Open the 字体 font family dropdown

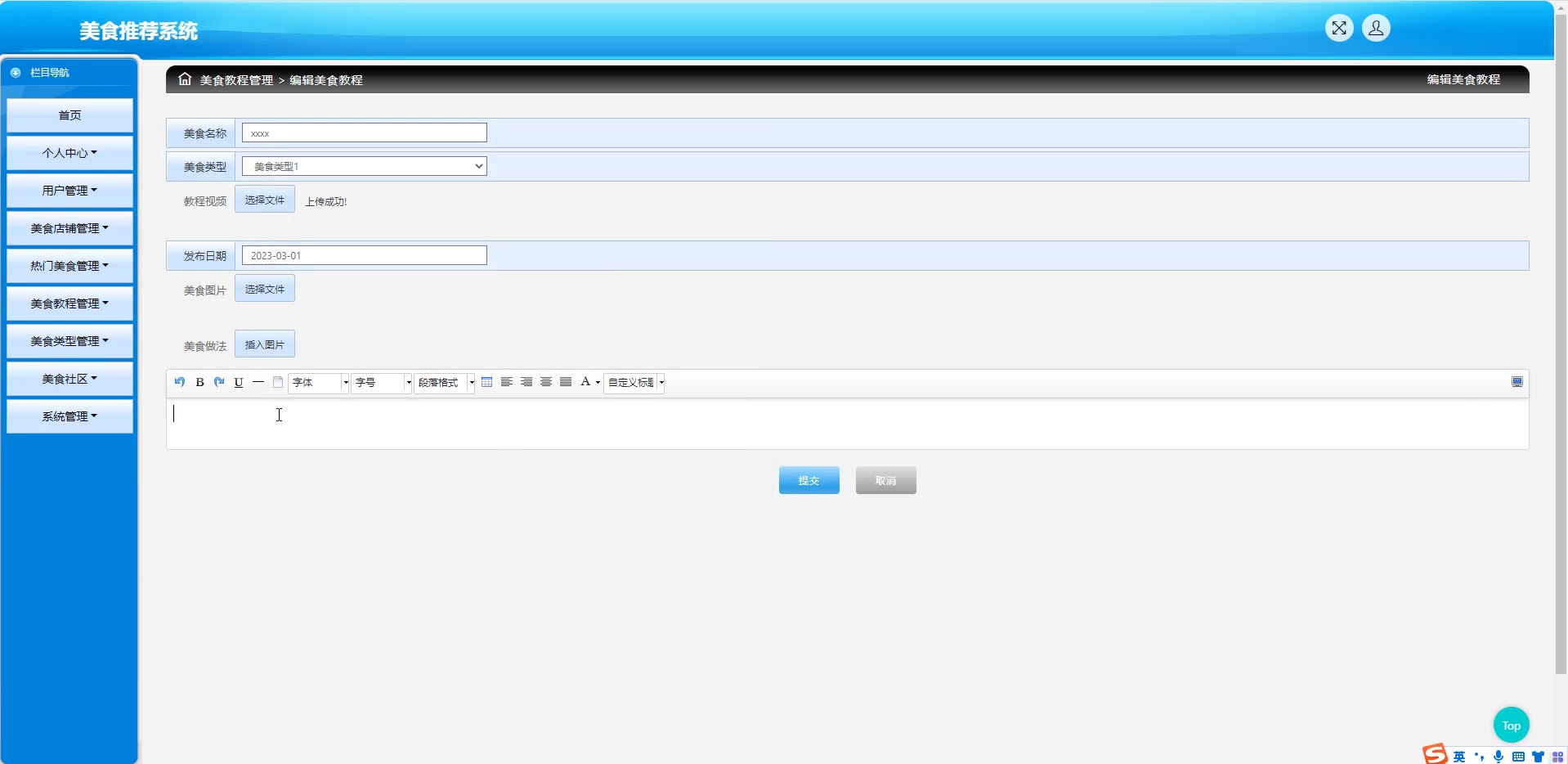(x=319, y=382)
